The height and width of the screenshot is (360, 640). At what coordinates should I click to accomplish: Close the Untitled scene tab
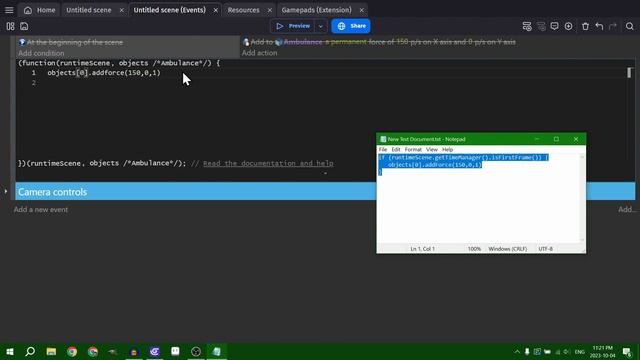121,10
